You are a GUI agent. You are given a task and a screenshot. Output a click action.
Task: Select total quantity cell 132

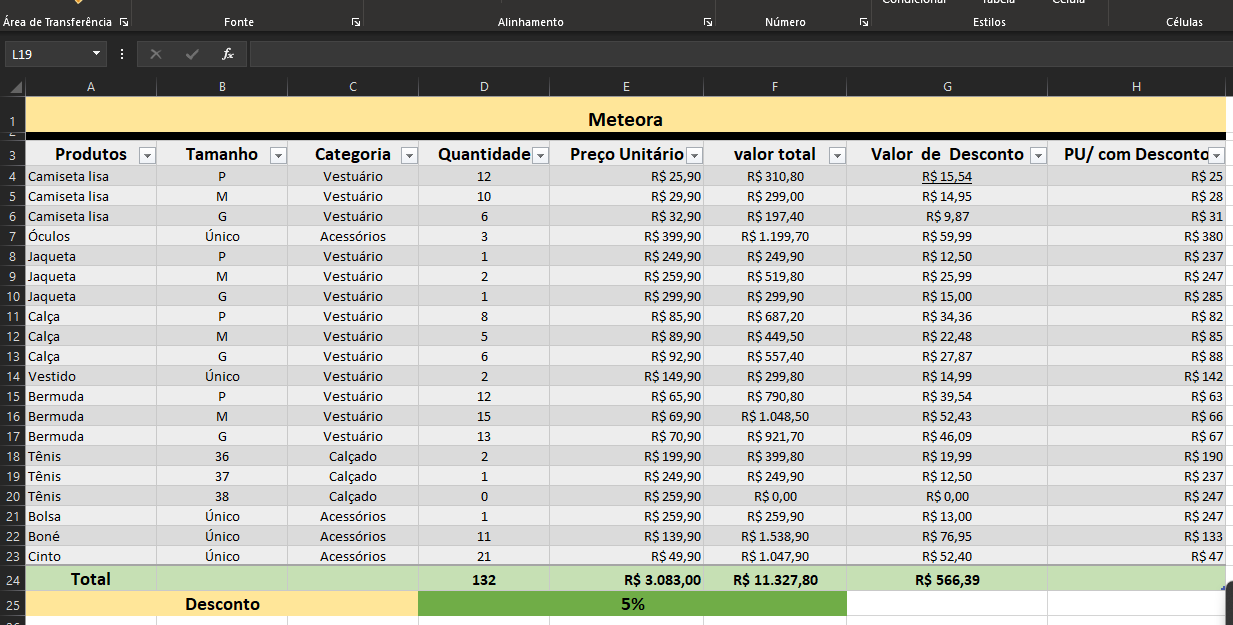484,579
